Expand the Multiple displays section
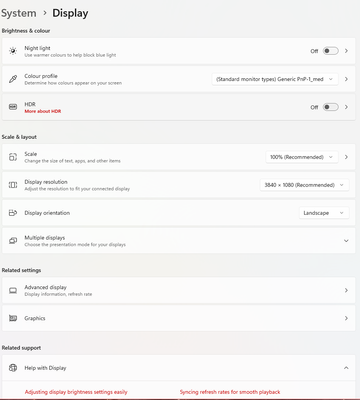This screenshot has height=400, width=360. (346, 241)
